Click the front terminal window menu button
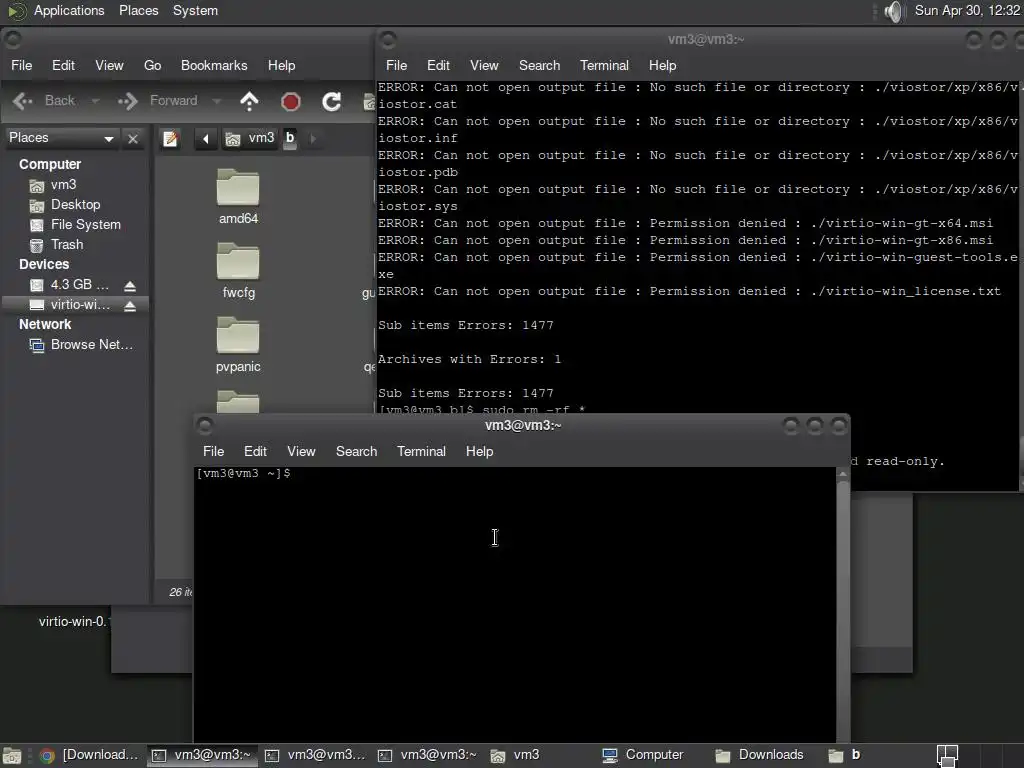The height and width of the screenshot is (768, 1024). coord(205,426)
